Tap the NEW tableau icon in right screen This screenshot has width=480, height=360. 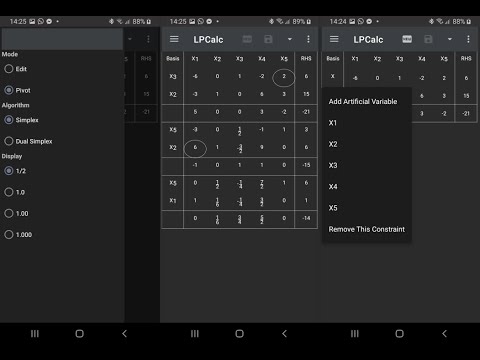(407, 39)
